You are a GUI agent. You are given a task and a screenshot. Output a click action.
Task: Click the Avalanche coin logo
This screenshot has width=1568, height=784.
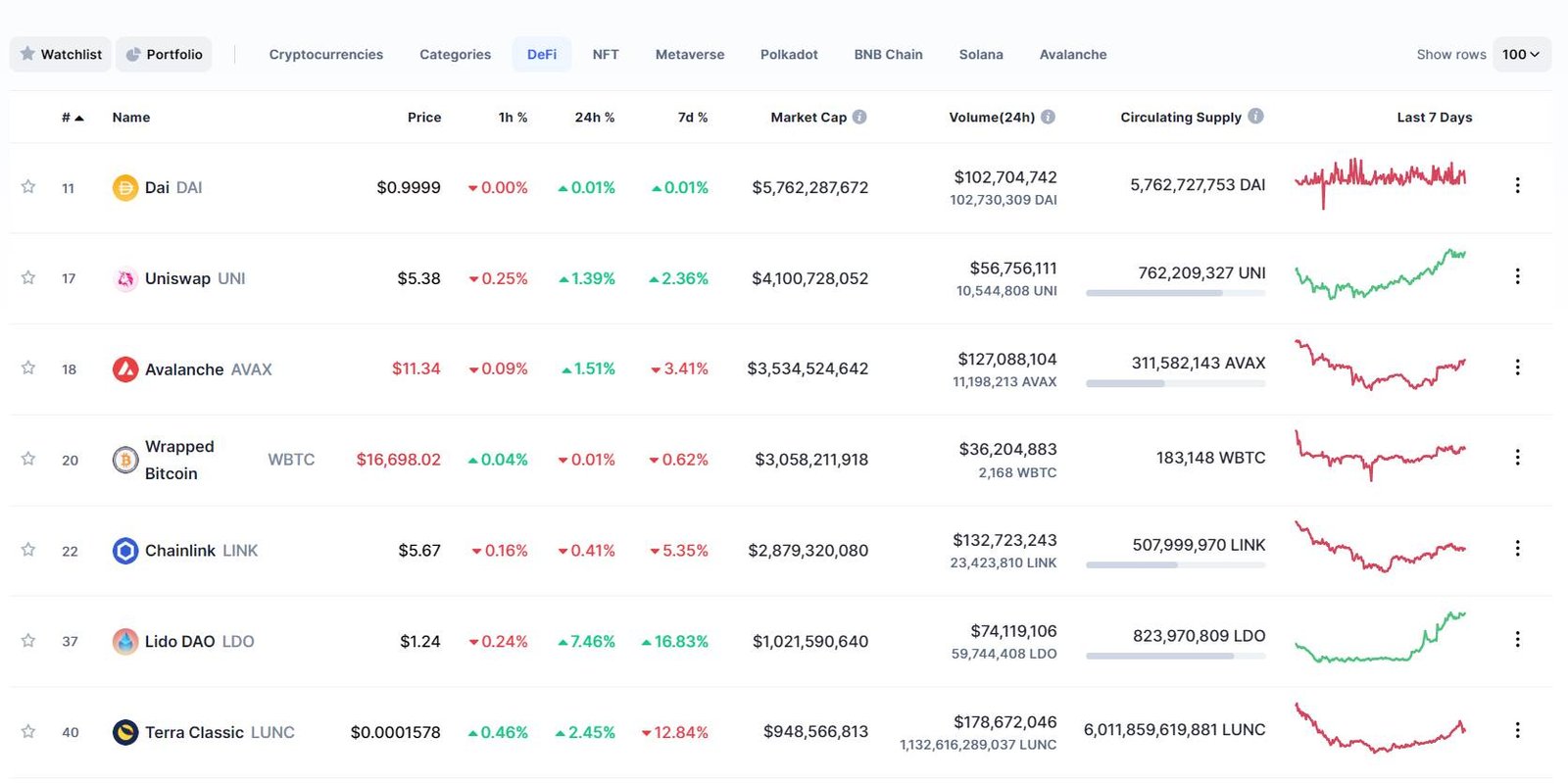(x=125, y=369)
